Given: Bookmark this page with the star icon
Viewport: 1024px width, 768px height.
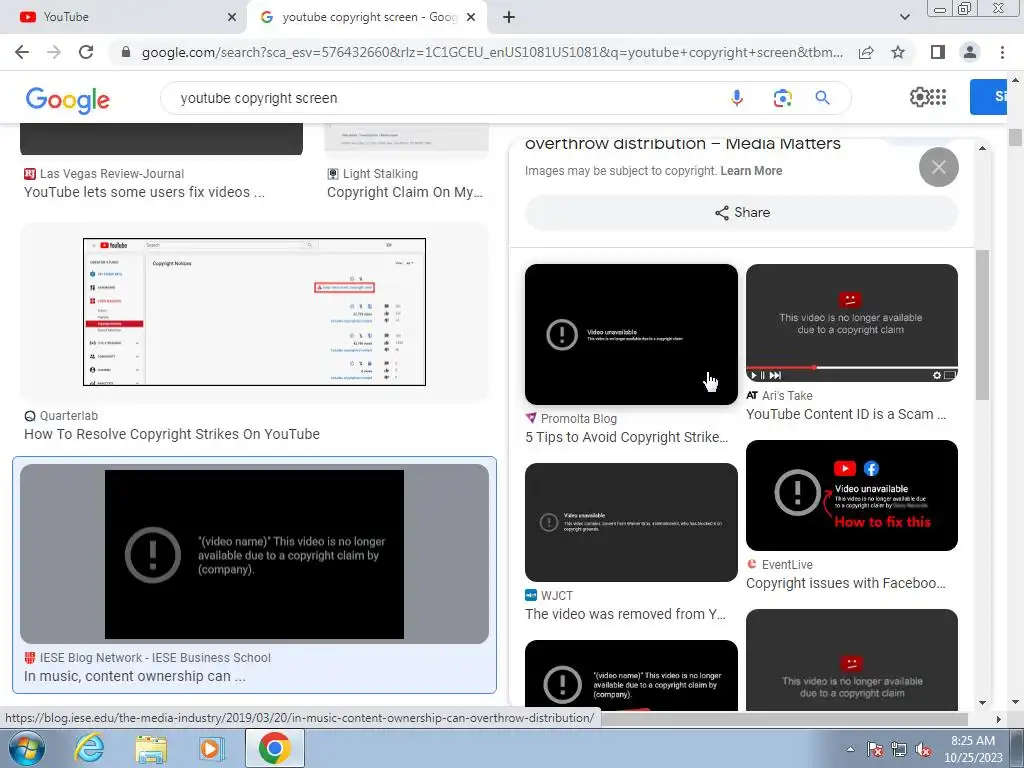Looking at the screenshot, I should click(898, 52).
